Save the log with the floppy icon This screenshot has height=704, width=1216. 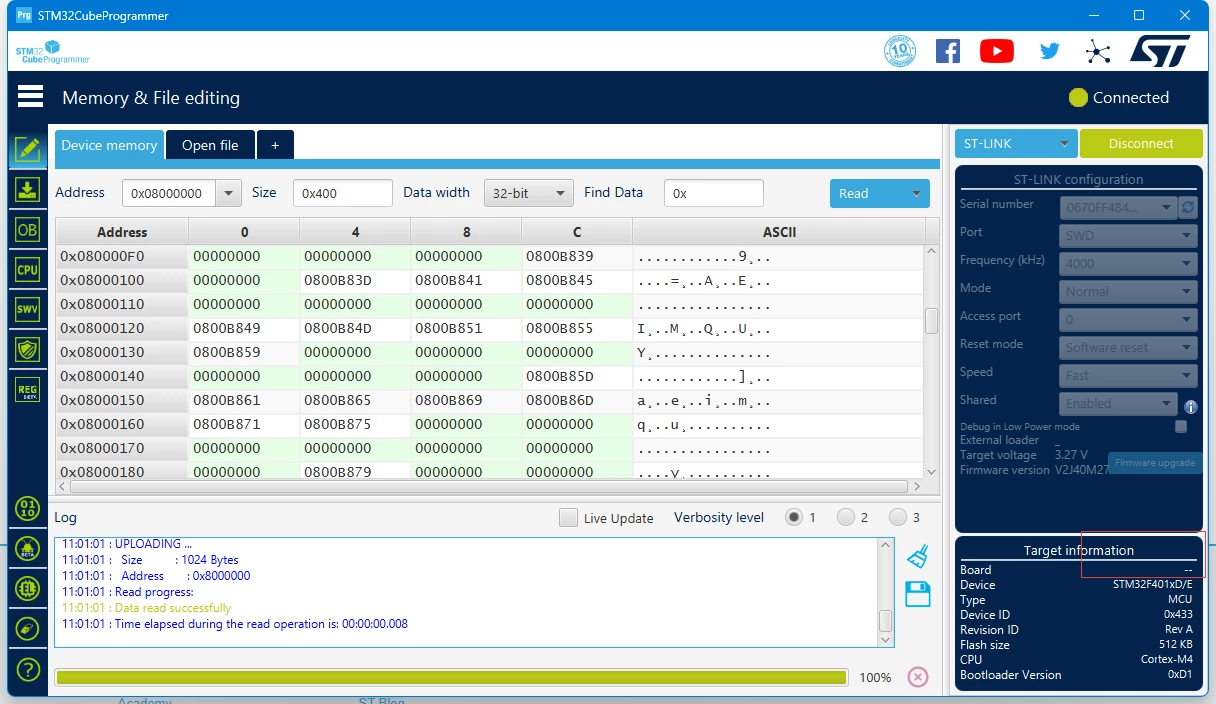[x=918, y=594]
